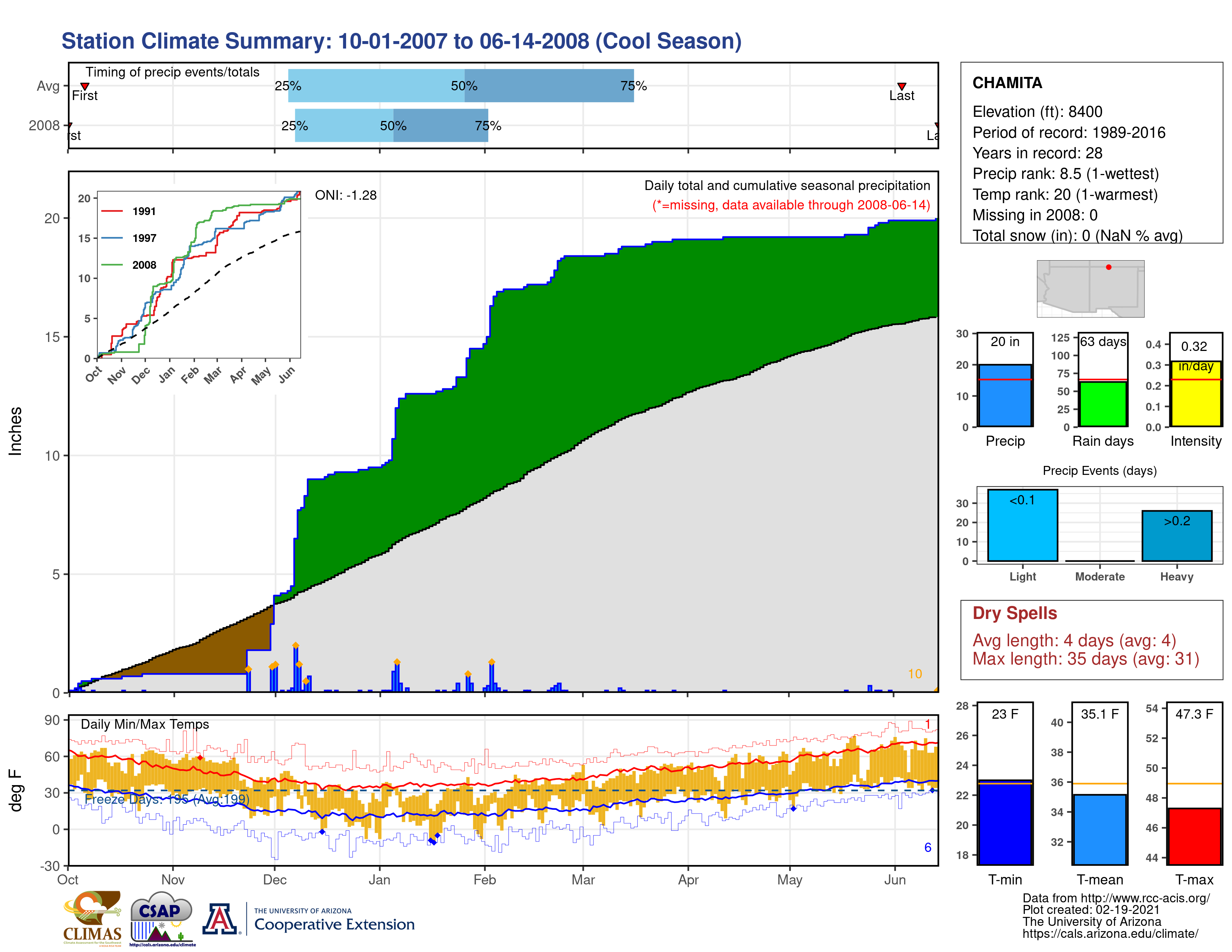Click the dark blue T-min bar
Screen dimensions: 1232x952
[1005, 822]
